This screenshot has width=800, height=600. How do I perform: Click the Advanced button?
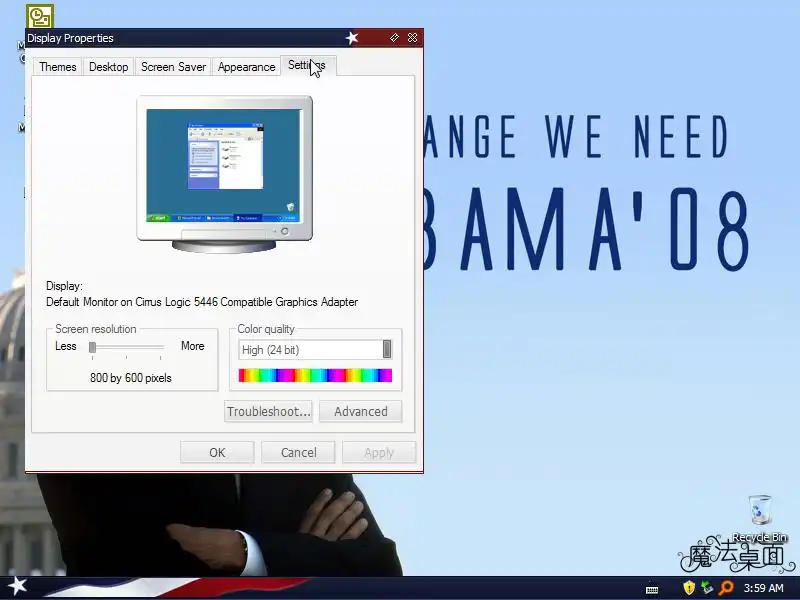pyautogui.click(x=361, y=411)
